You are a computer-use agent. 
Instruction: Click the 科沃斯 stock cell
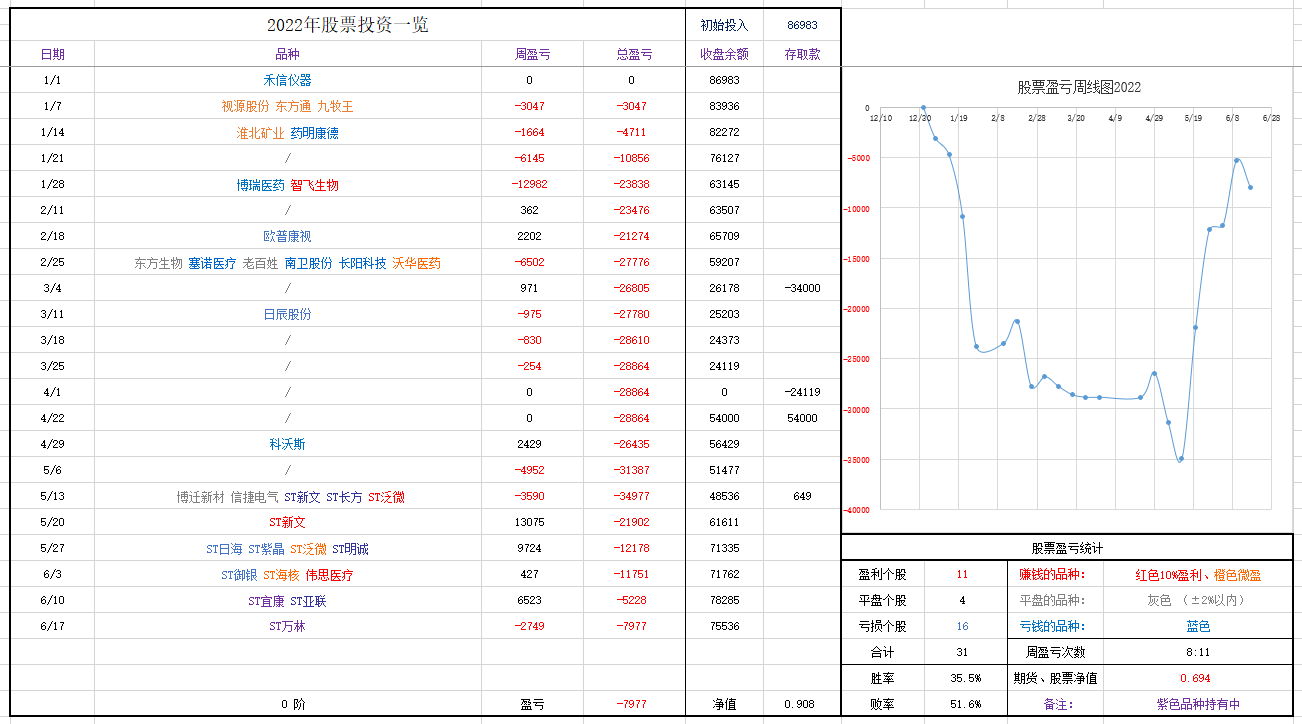click(x=288, y=444)
